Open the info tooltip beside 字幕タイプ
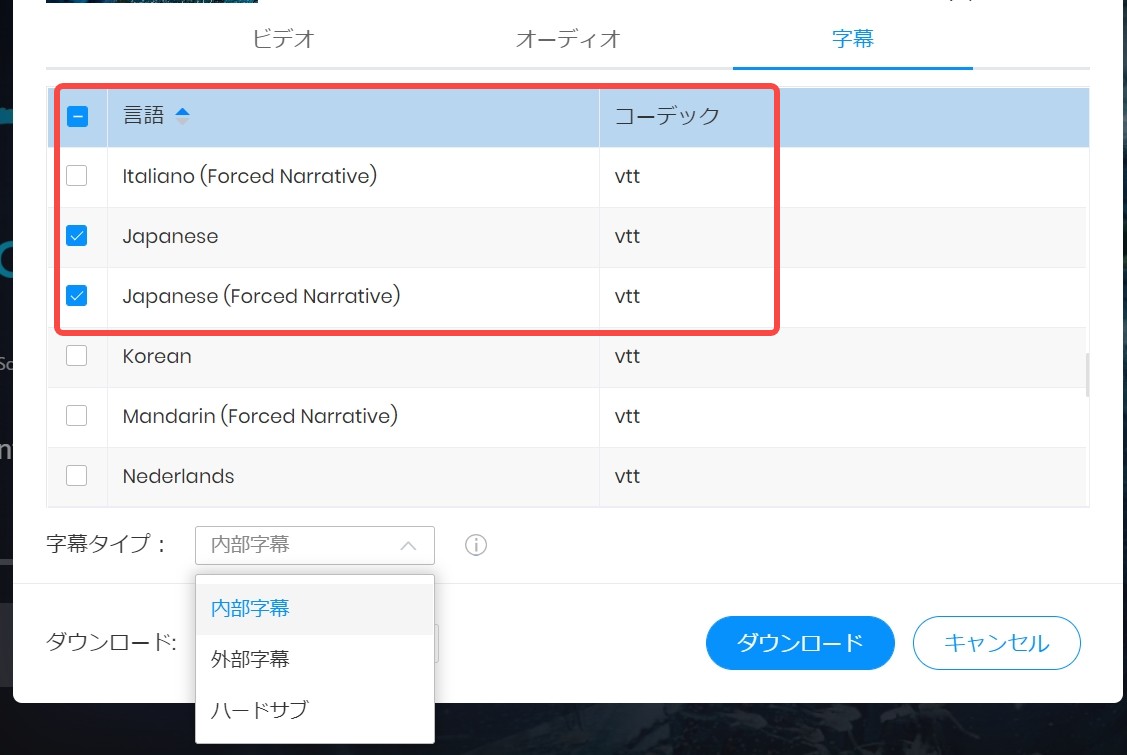The height and width of the screenshot is (755, 1127). coord(476,544)
